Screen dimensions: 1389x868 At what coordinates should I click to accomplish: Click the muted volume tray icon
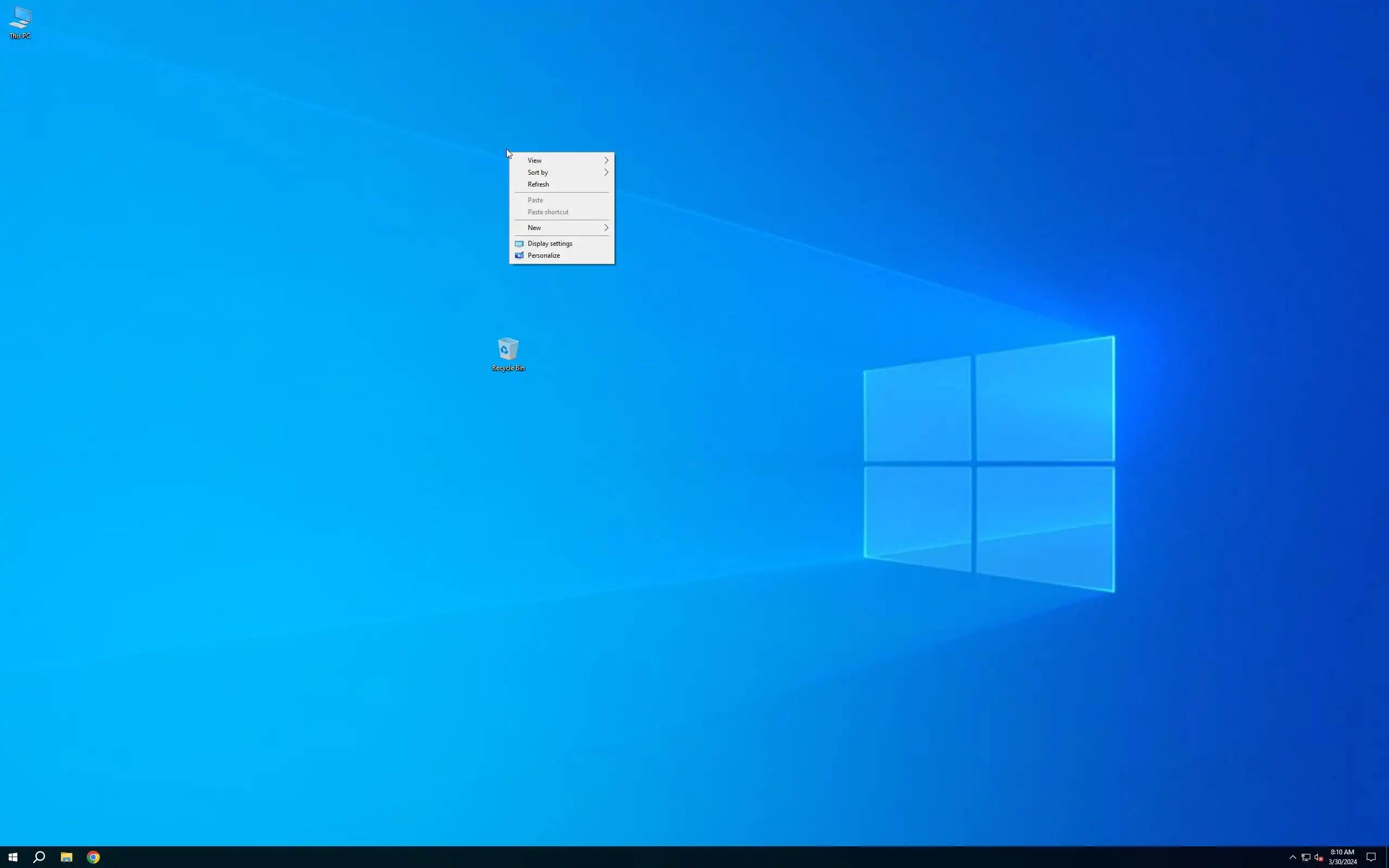coord(1318,857)
